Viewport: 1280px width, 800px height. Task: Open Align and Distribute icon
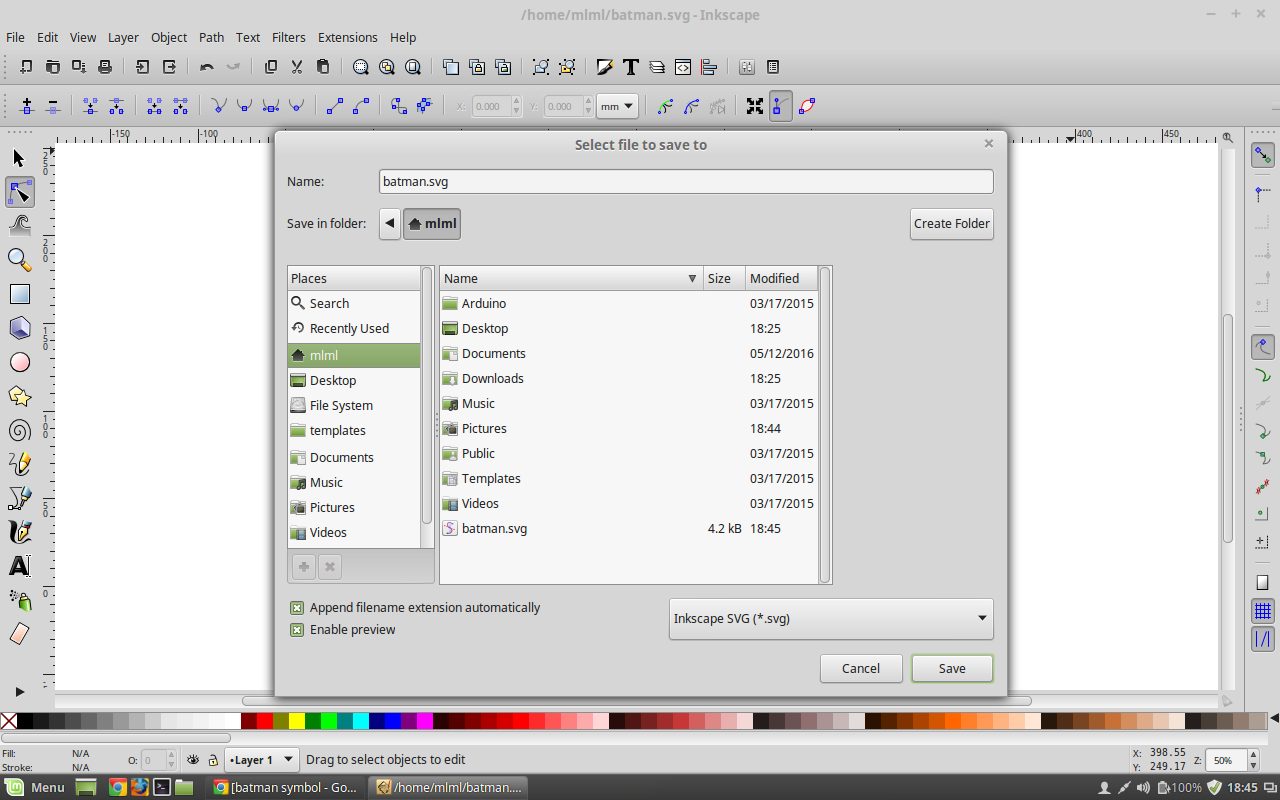click(x=709, y=67)
